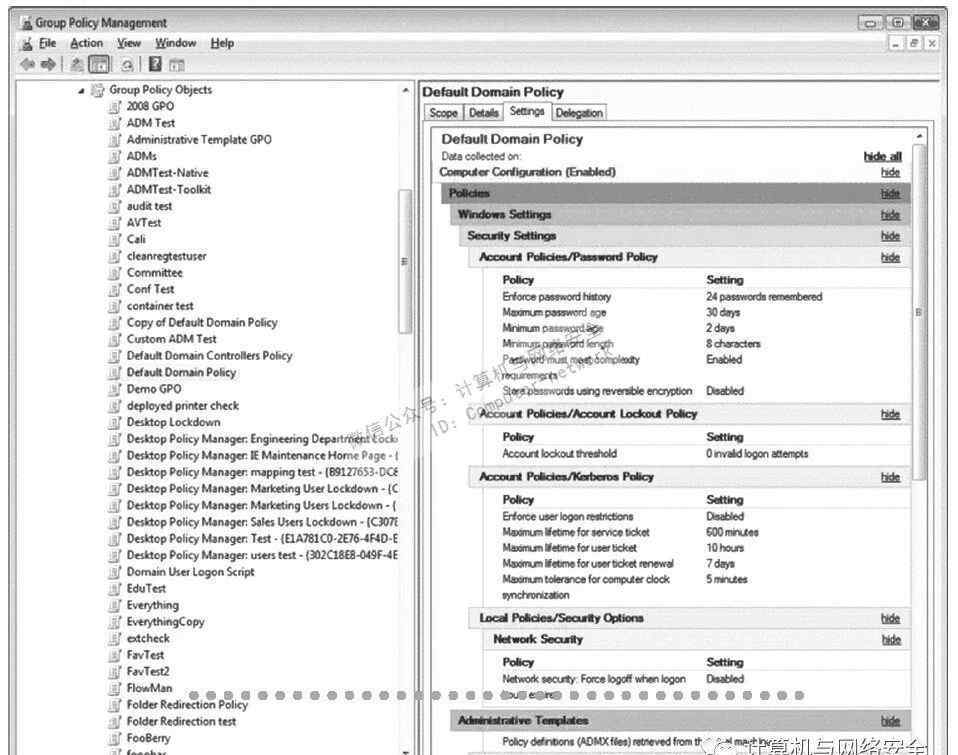Image resolution: width=958 pixels, height=755 pixels.
Task: Click the last toolbar icon after Help
Action: coord(177,64)
